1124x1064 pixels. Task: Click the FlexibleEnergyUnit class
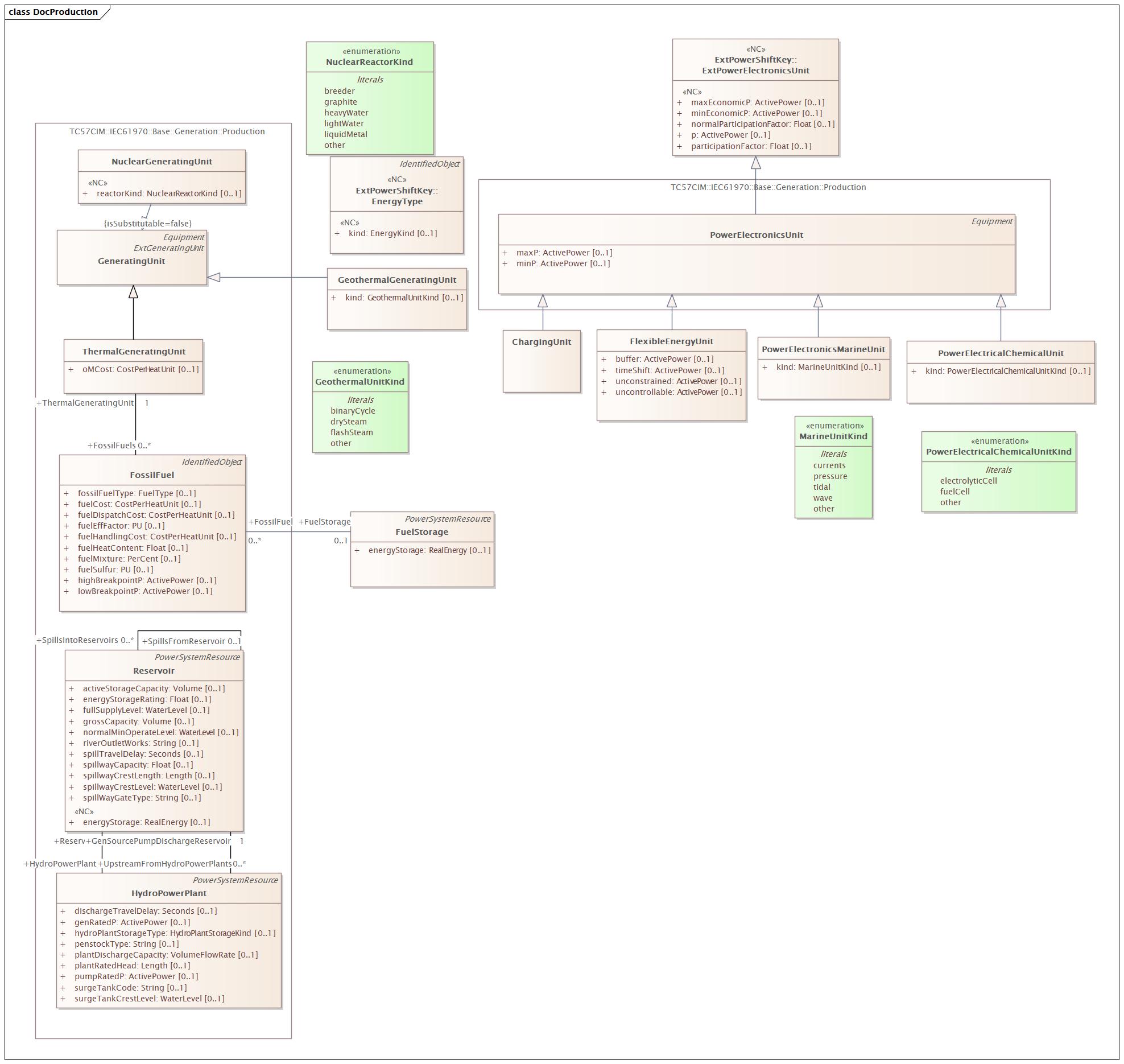pyautogui.click(x=670, y=341)
